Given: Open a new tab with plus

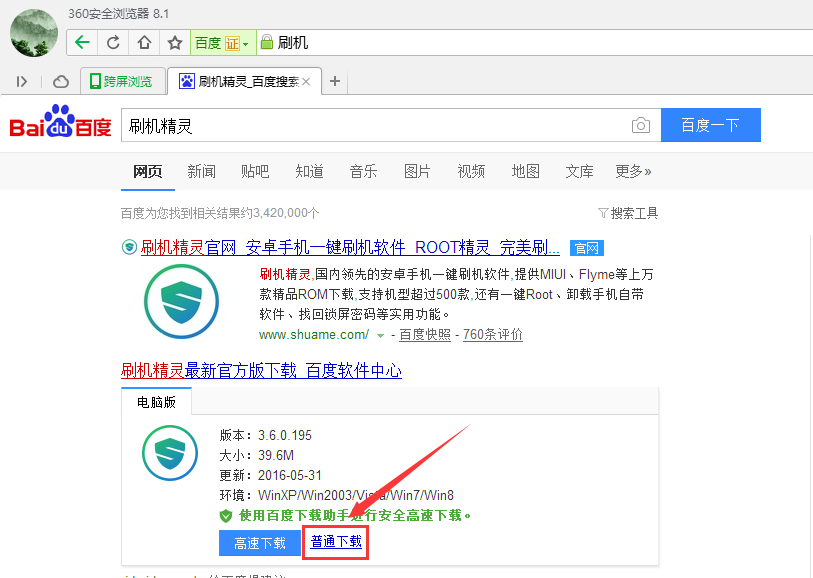Looking at the screenshot, I should (335, 81).
